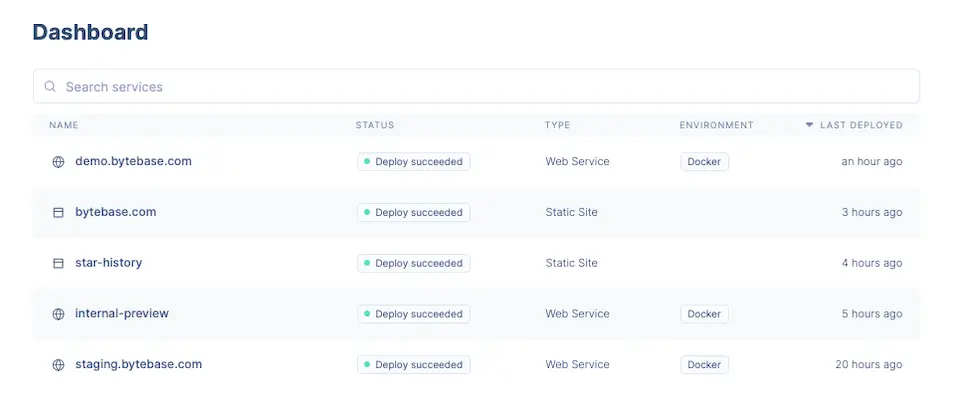Click the Status column header

tap(375, 126)
